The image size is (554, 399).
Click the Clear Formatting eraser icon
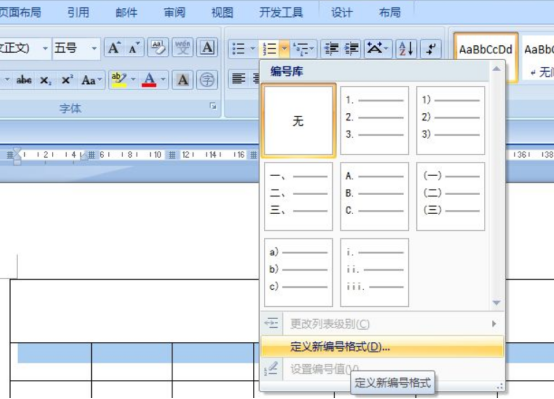click(158, 47)
